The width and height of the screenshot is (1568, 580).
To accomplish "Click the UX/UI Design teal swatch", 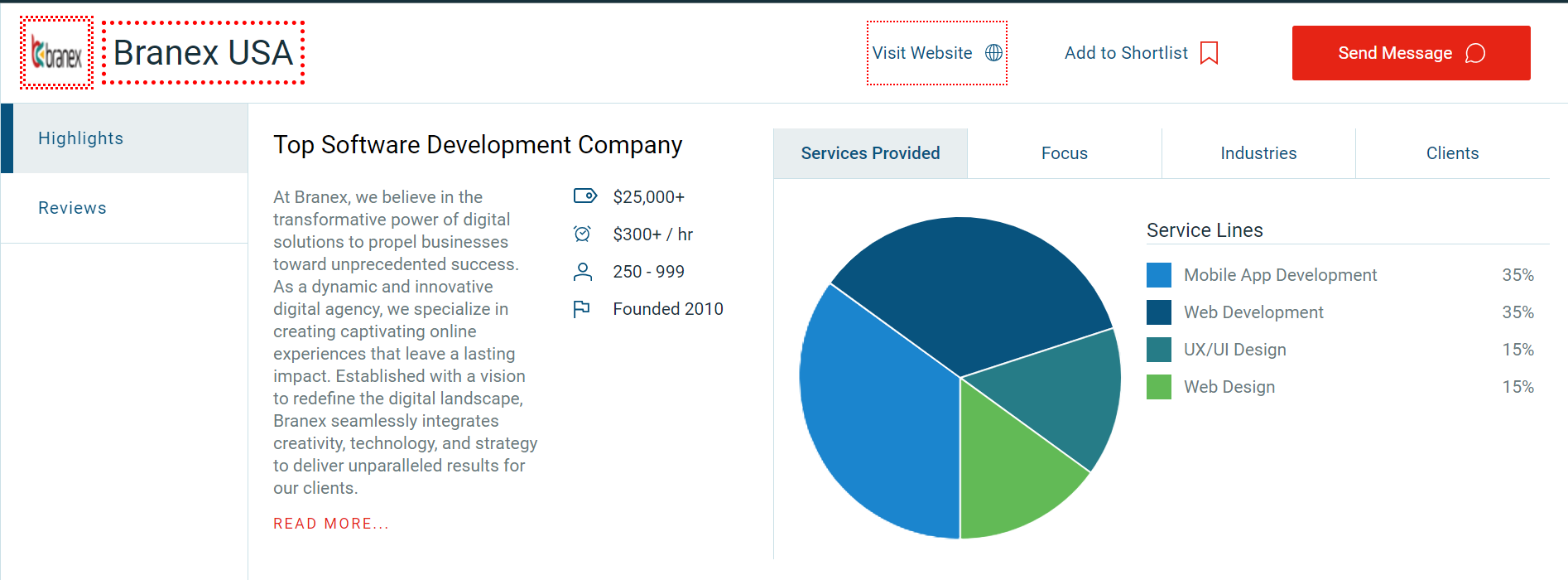I will coord(1159,350).
